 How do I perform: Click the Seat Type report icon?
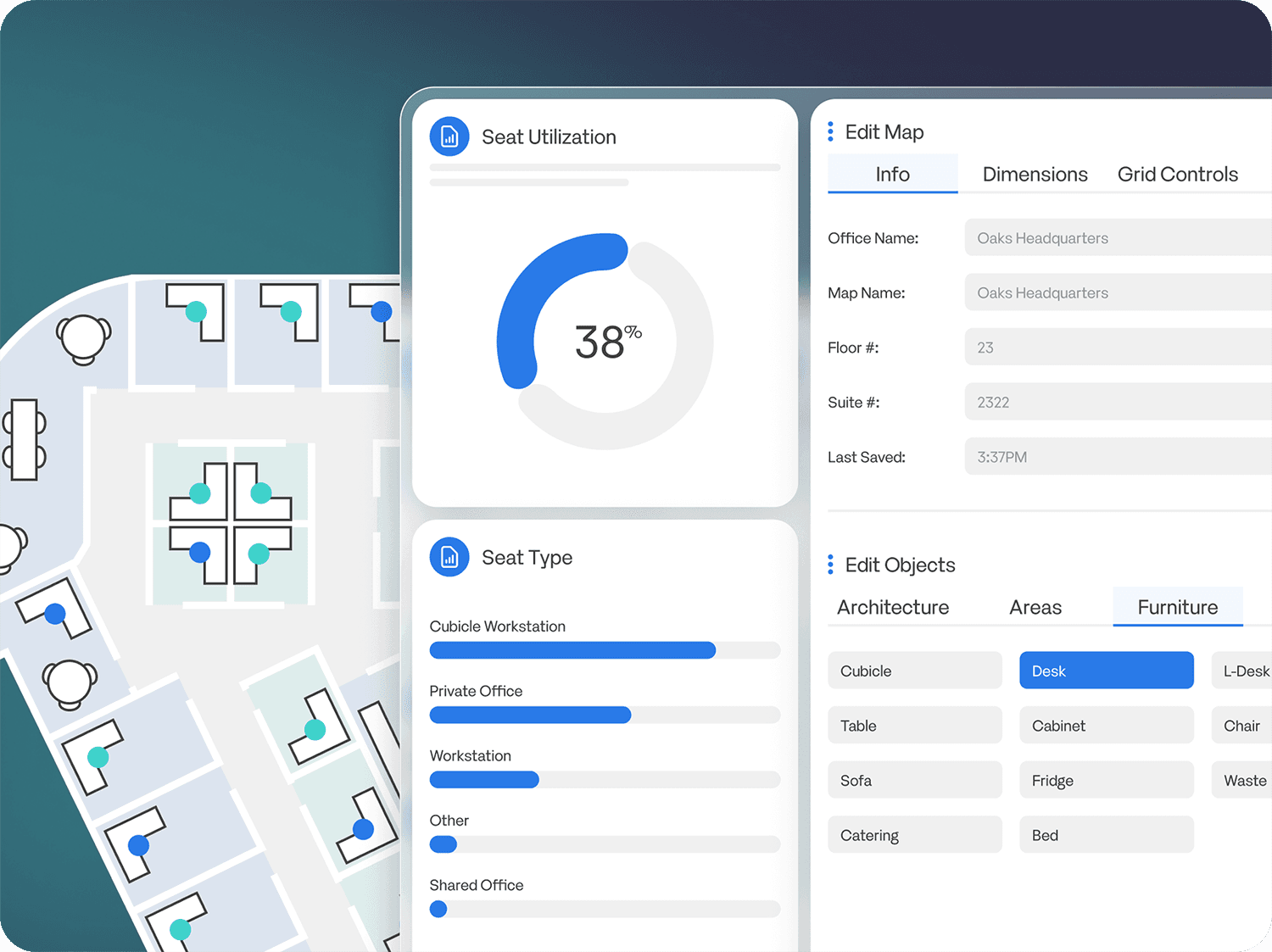(449, 557)
